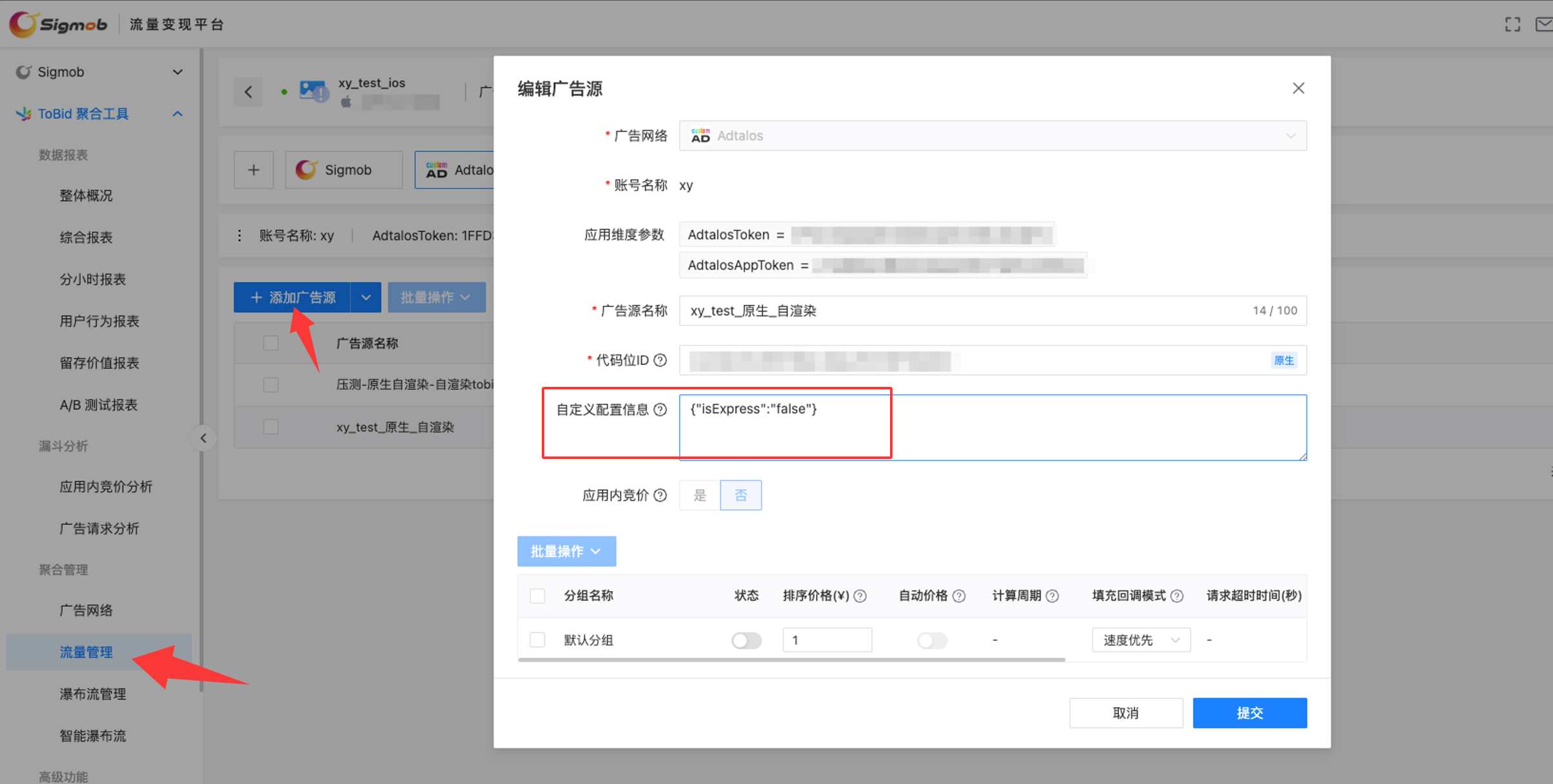
Task: Toggle fullscreen mode icon in the header
Action: [1512, 24]
